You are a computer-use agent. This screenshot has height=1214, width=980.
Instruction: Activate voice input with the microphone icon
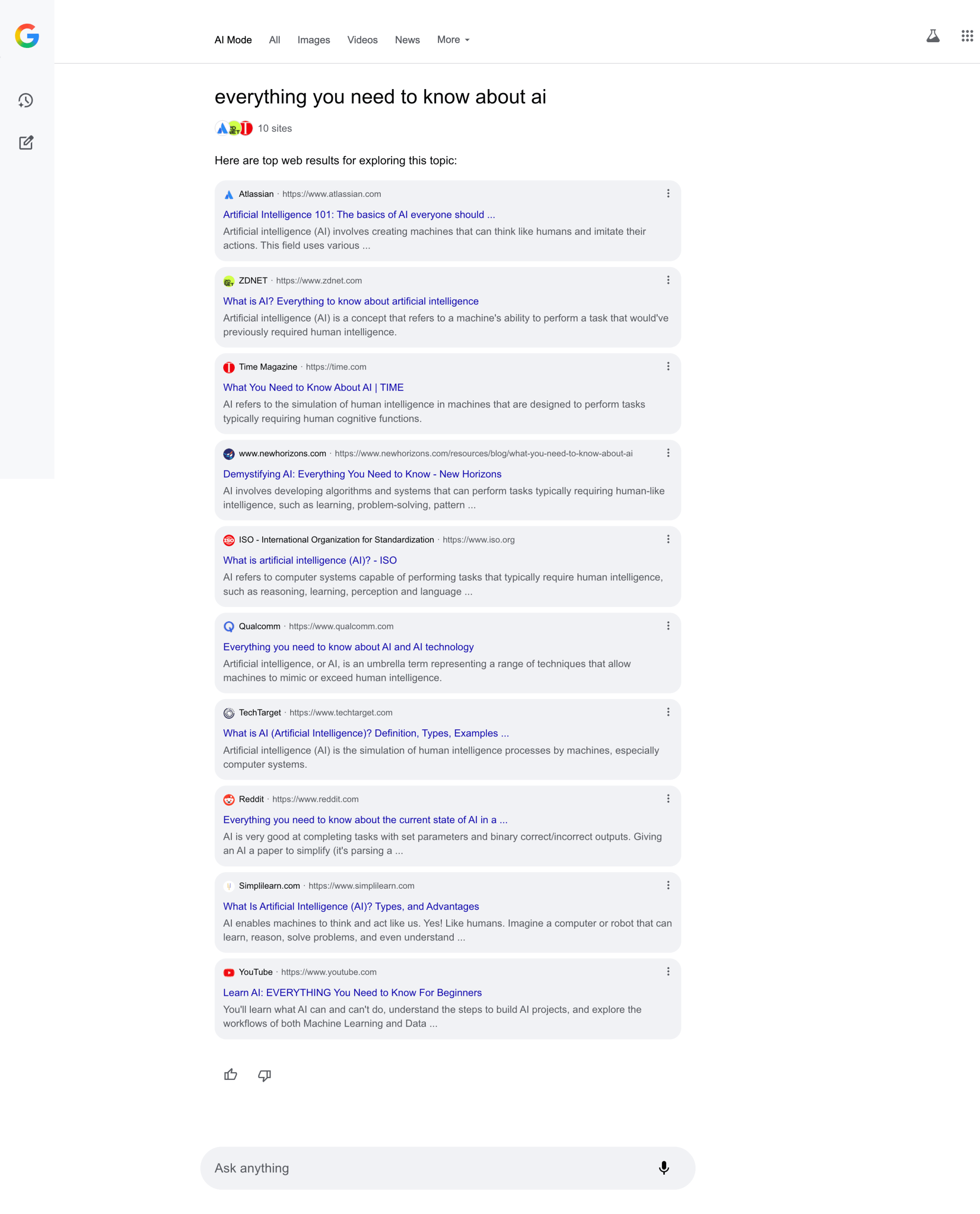[x=664, y=1168]
